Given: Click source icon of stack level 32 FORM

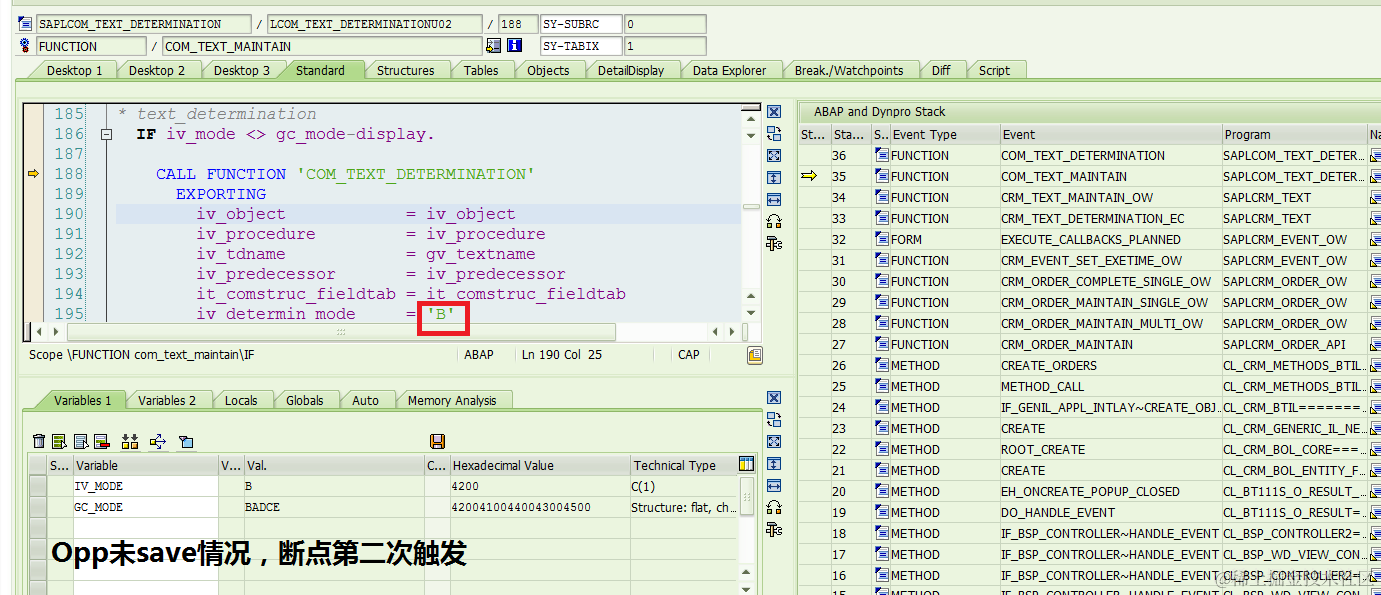Looking at the screenshot, I should click(x=881, y=239).
